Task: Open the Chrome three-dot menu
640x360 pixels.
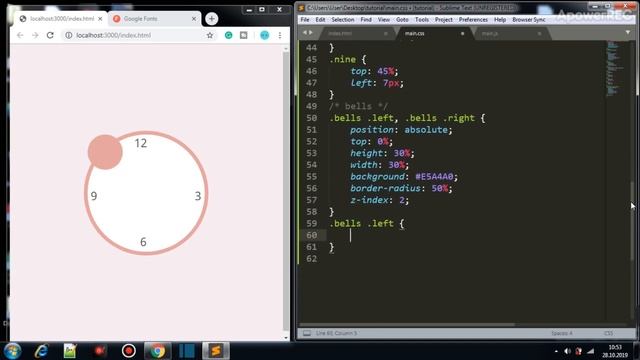Action: (280, 36)
